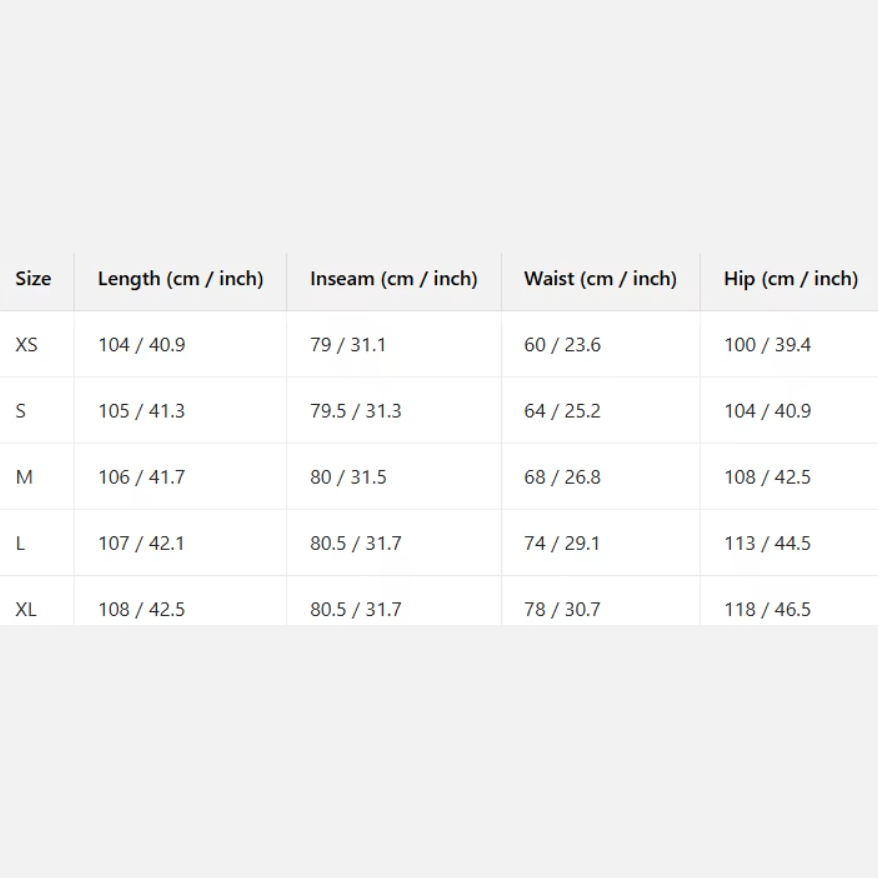Screen dimensions: 878x878
Task: Click the XS length cell 104 / 40.9
Action: coord(141,345)
